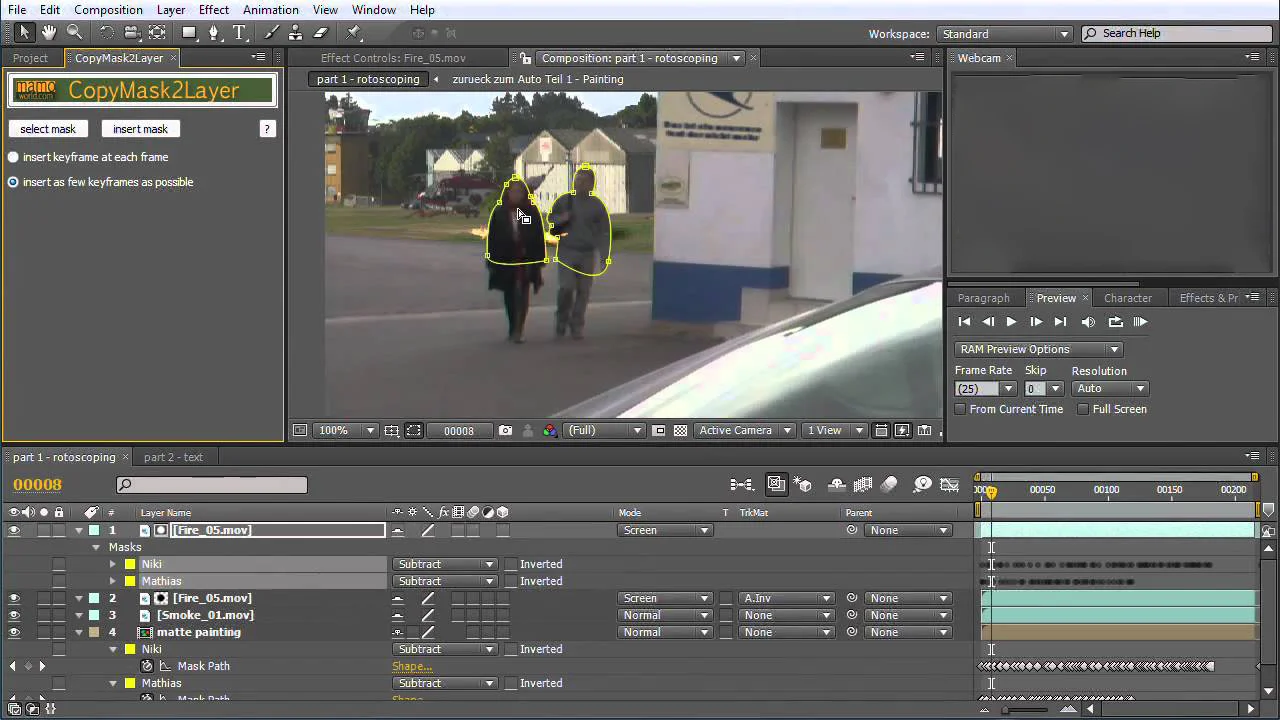The height and width of the screenshot is (720, 1280).
Task: Open the Active Camera dropdown
Action: click(x=745, y=430)
